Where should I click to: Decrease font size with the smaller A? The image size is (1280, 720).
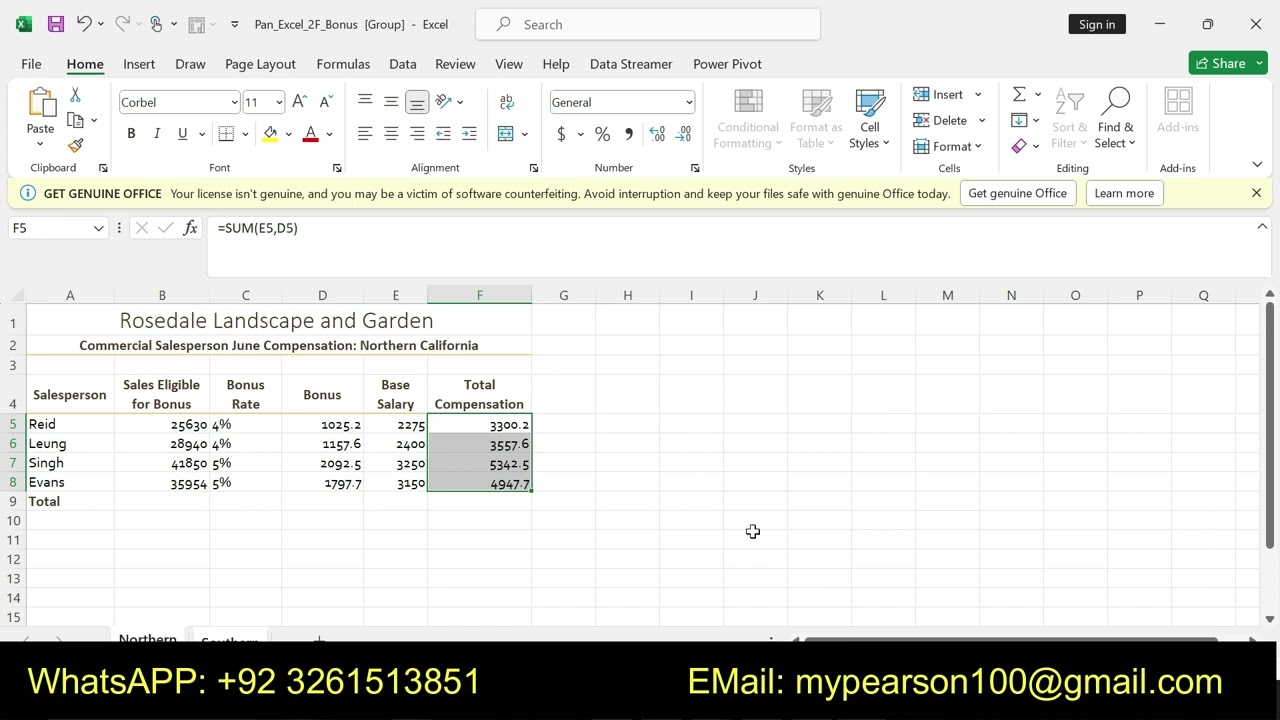click(325, 102)
